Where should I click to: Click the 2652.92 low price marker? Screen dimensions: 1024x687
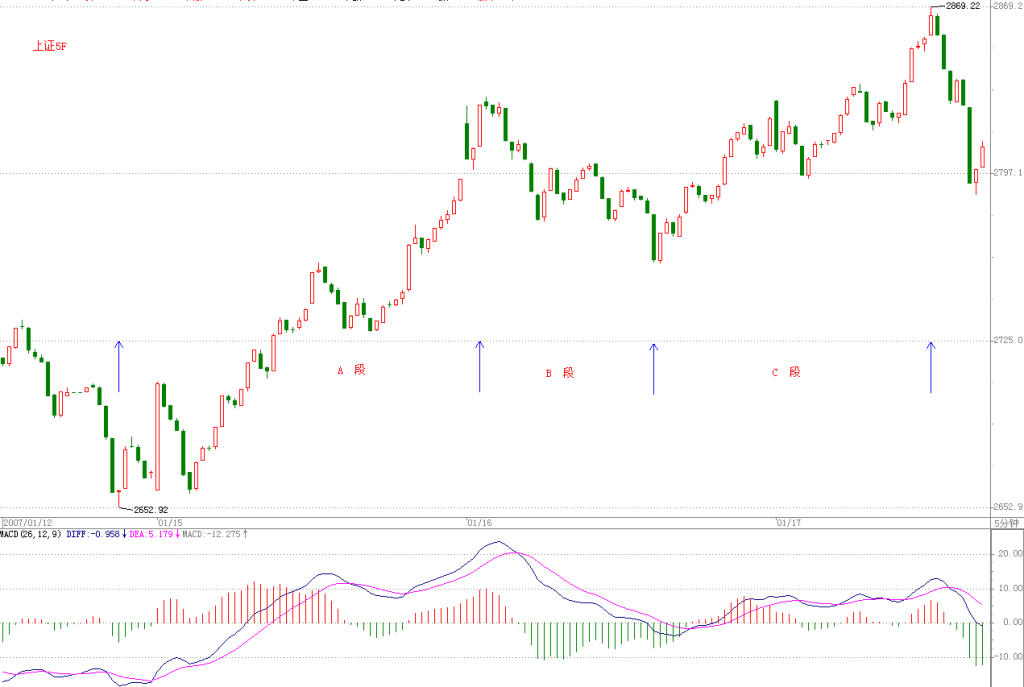tap(151, 509)
